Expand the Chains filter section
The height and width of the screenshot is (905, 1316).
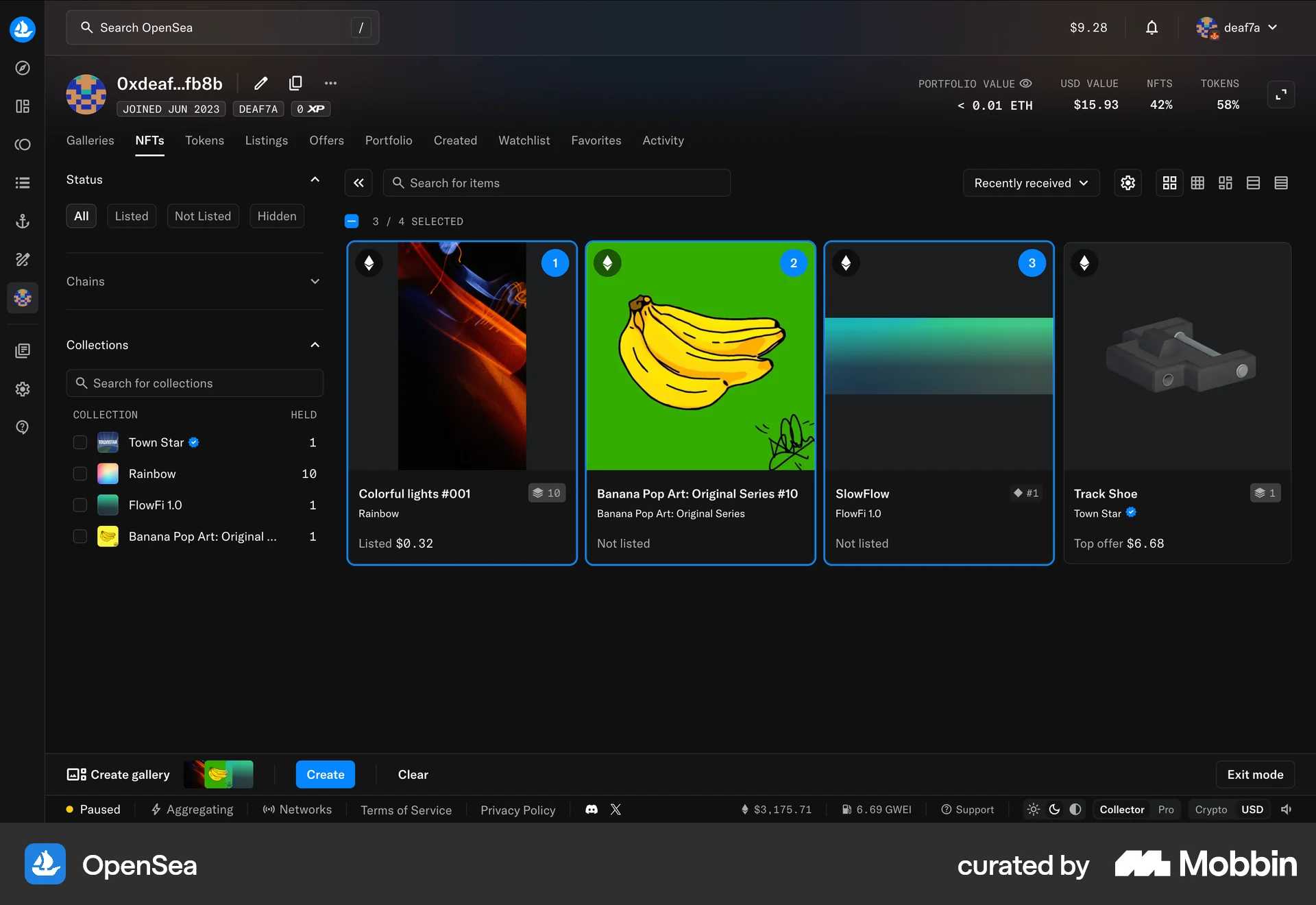(194, 281)
